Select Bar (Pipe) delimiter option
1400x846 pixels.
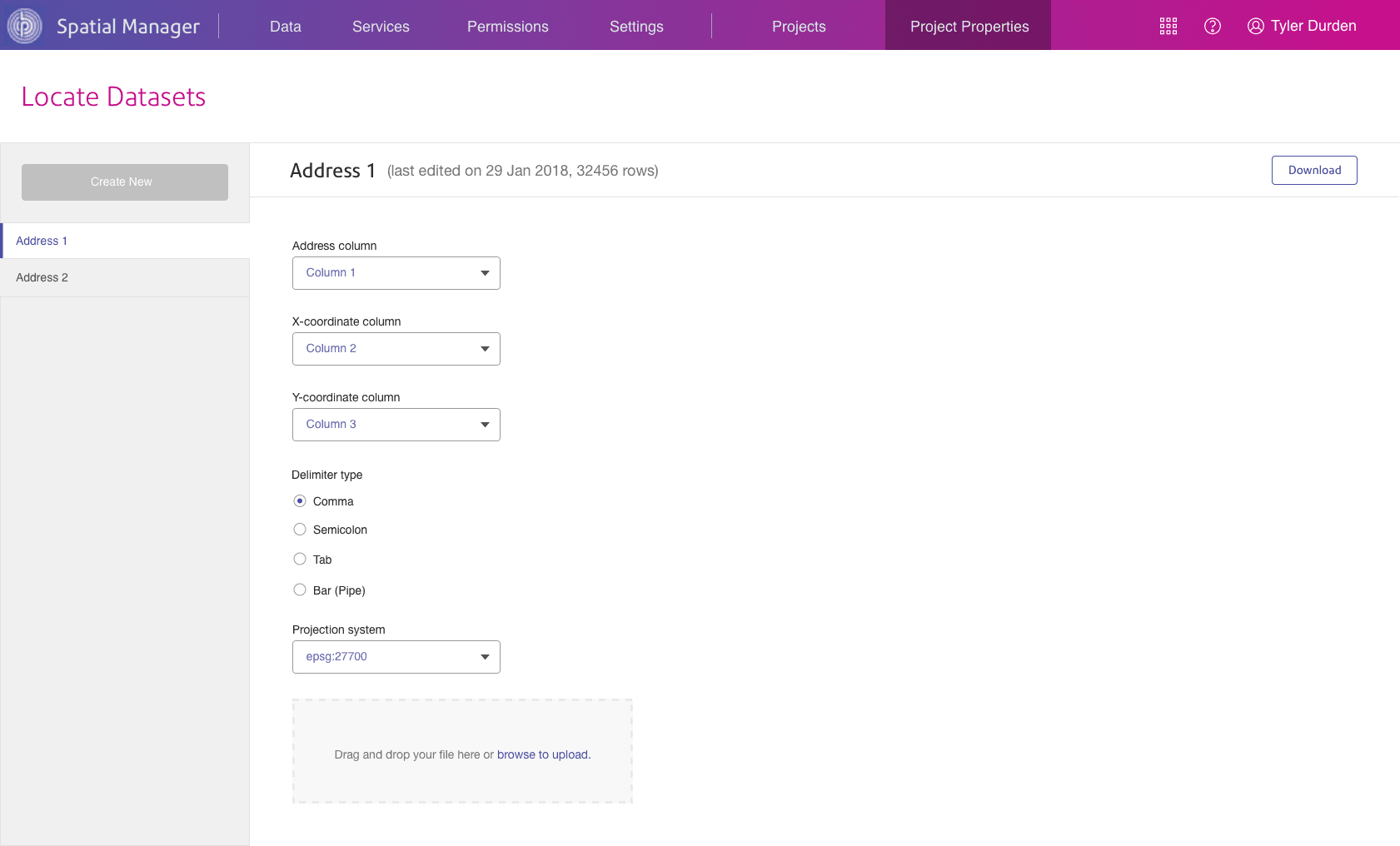tap(300, 589)
